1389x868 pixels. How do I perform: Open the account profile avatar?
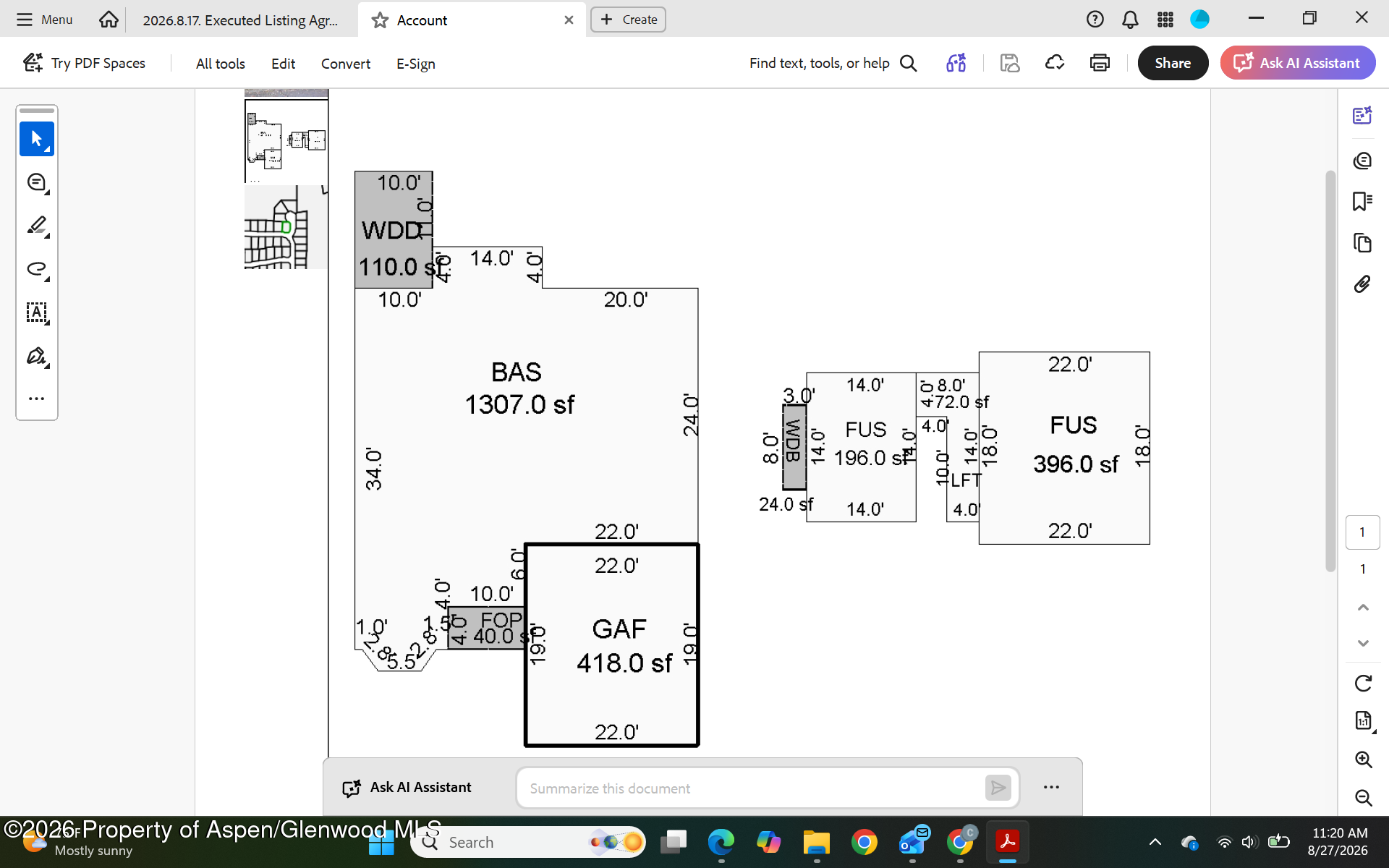tap(1199, 20)
